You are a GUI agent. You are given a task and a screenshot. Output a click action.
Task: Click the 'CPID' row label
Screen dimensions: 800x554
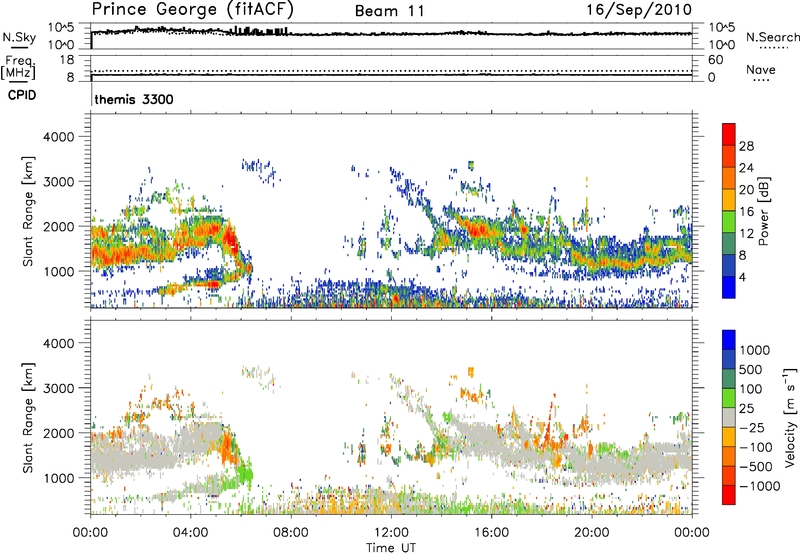[x=22, y=95]
